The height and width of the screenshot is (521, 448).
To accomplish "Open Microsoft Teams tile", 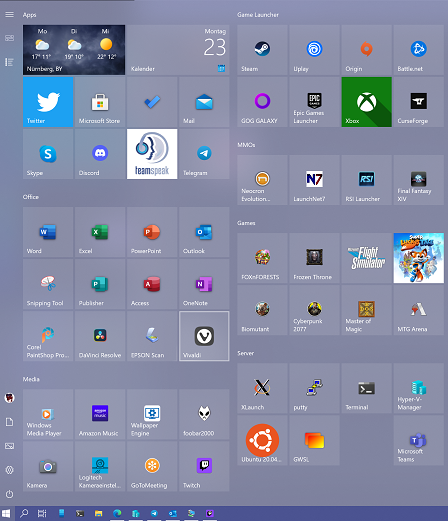I will 418,440.
